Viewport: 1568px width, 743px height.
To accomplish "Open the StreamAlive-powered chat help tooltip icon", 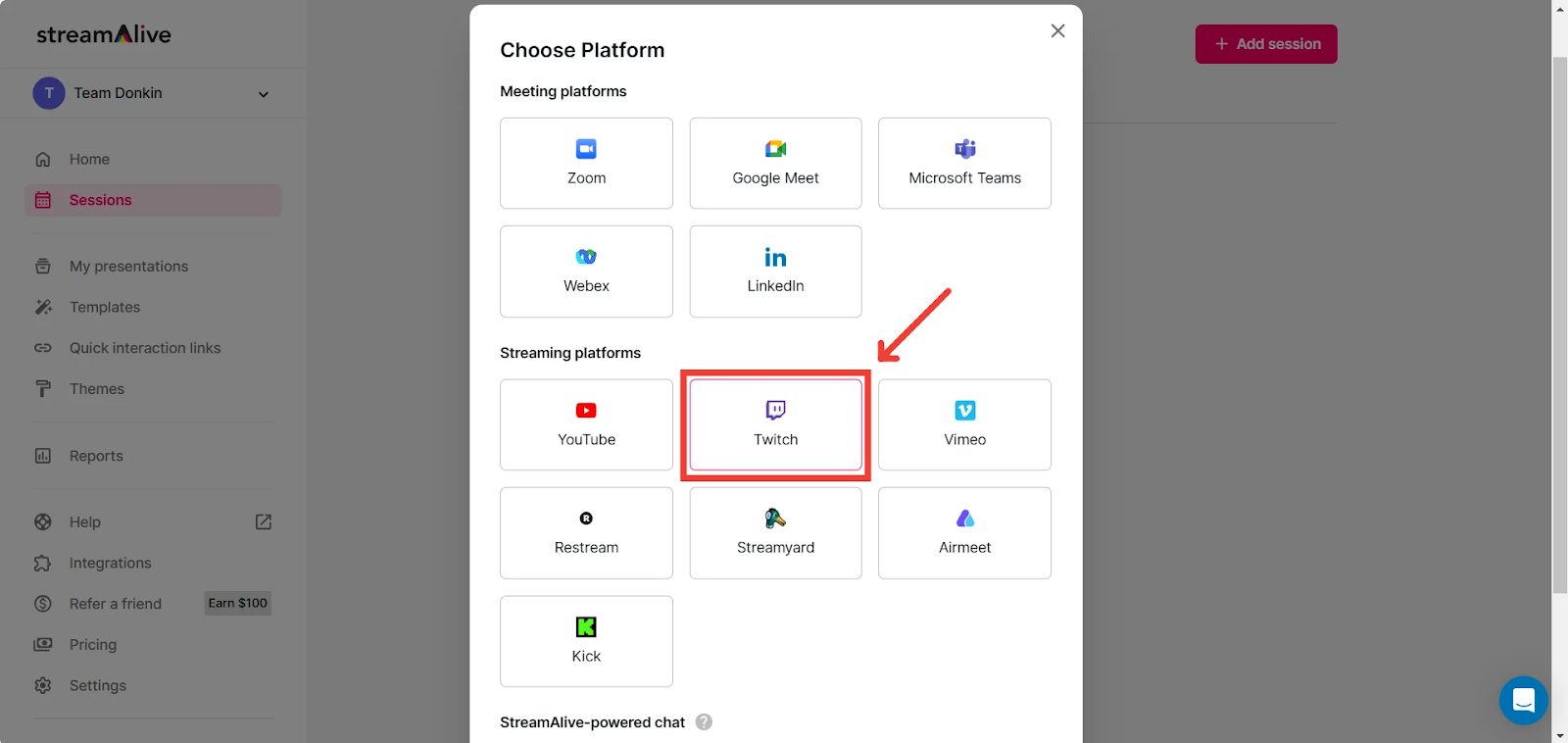I will pos(704,721).
